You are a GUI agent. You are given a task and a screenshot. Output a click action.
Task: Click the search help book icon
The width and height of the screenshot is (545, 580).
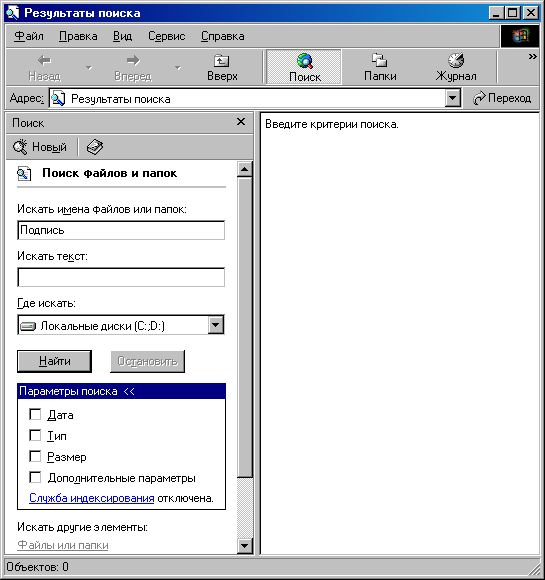tap(95, 147)
